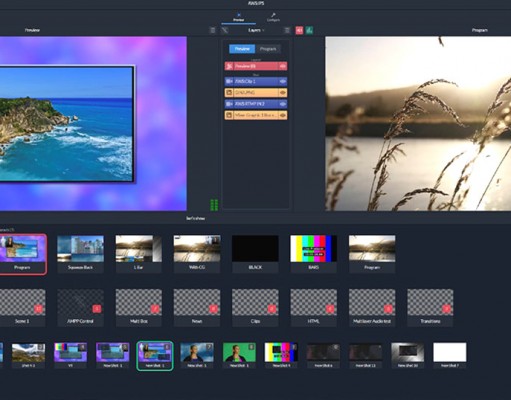
Task: Open the Configure tab with wrench icon
Action: coord(273,17)
